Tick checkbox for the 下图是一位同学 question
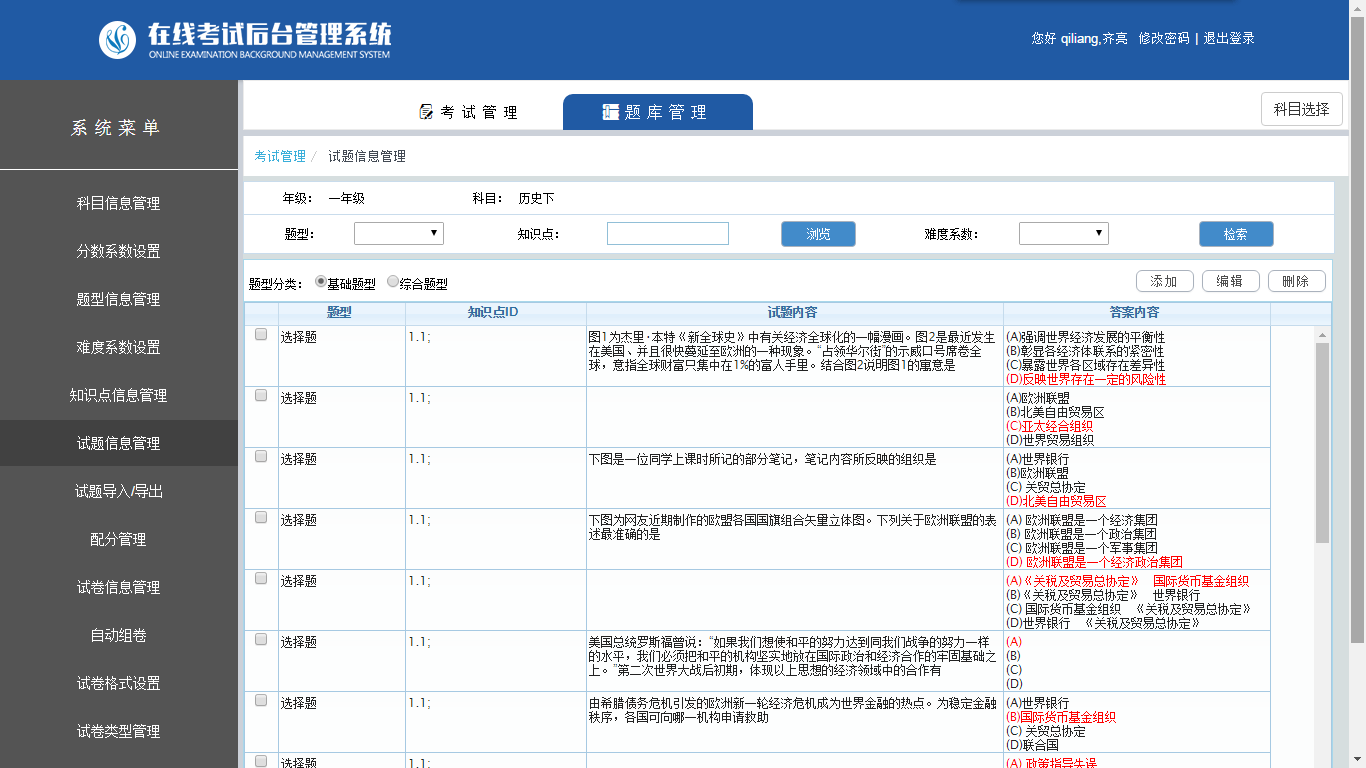The image size is (1366, 768). 261,456
